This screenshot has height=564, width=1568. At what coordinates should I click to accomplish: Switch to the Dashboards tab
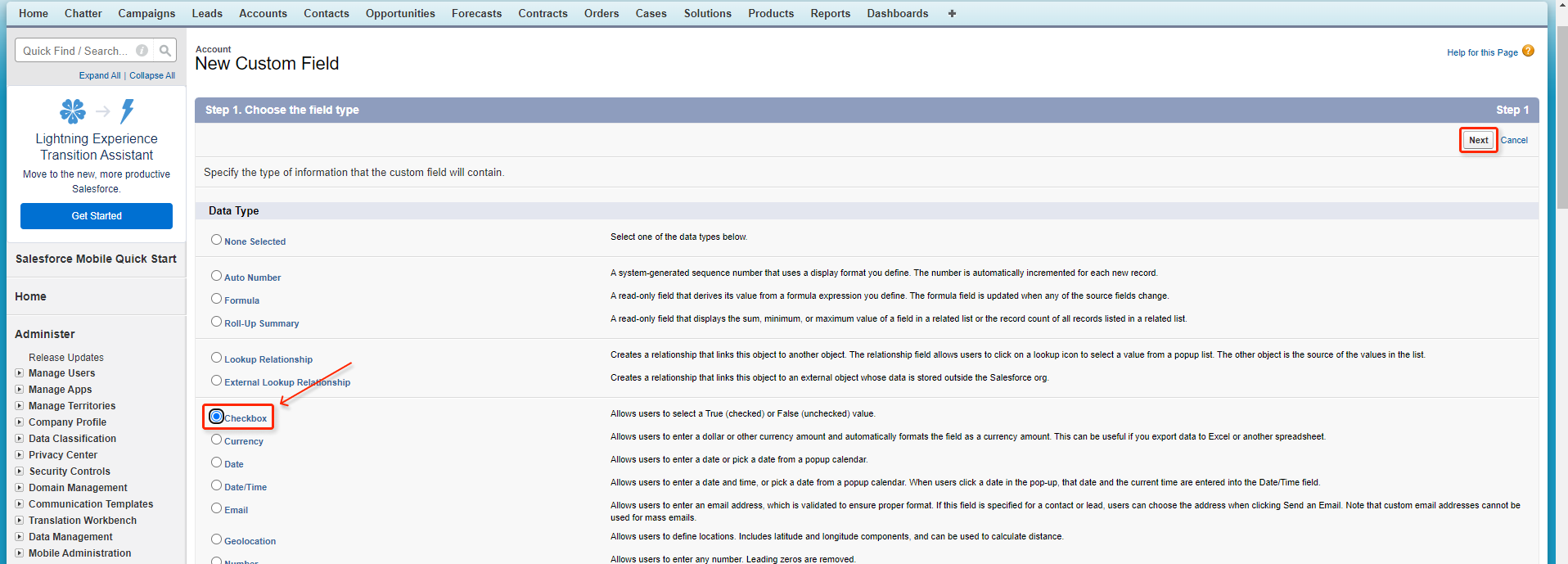pyautogui.click(x=897, y=13)
